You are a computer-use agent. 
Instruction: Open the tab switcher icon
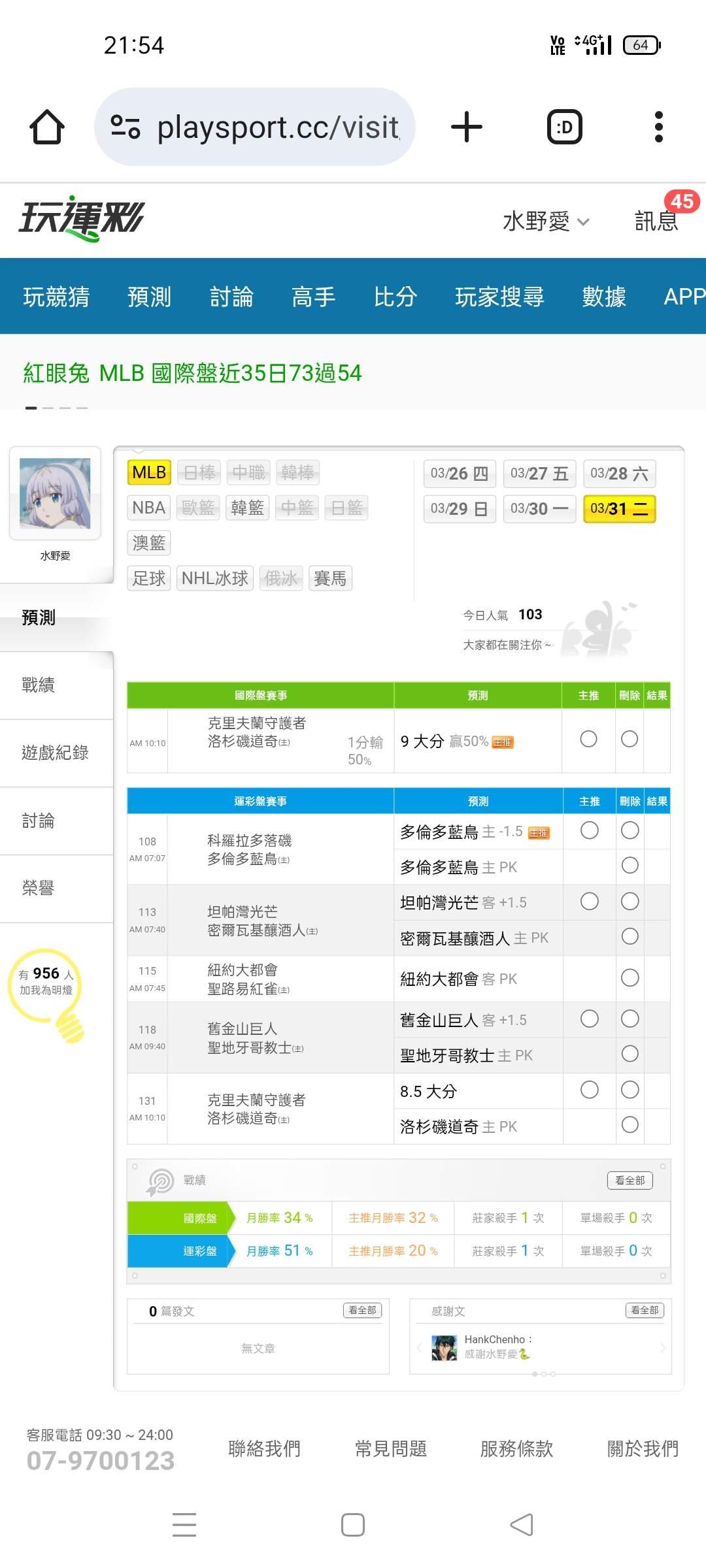(564, 127)
